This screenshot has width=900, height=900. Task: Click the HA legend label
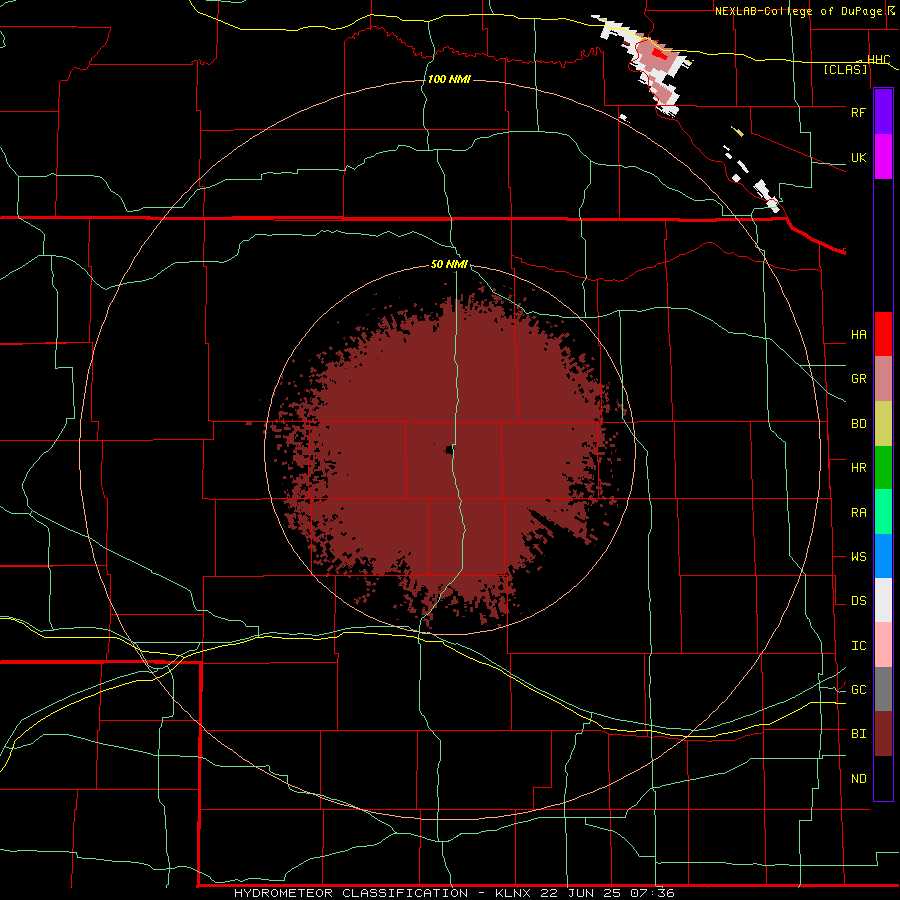858,335
